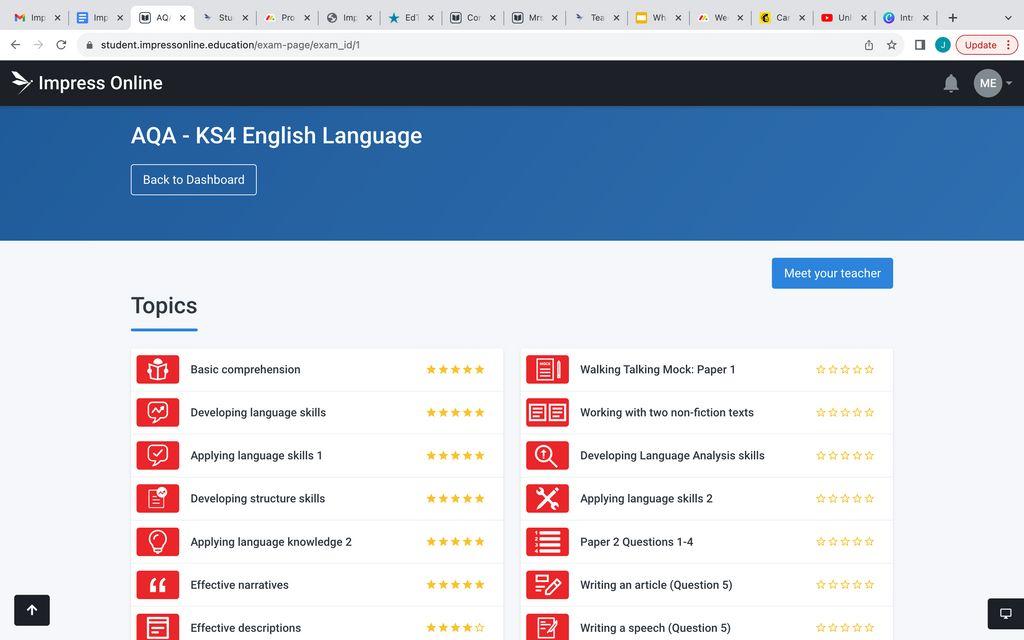
Task: Open Paper 2 Questions 1-4 topic link
Action: pos(637,542)
